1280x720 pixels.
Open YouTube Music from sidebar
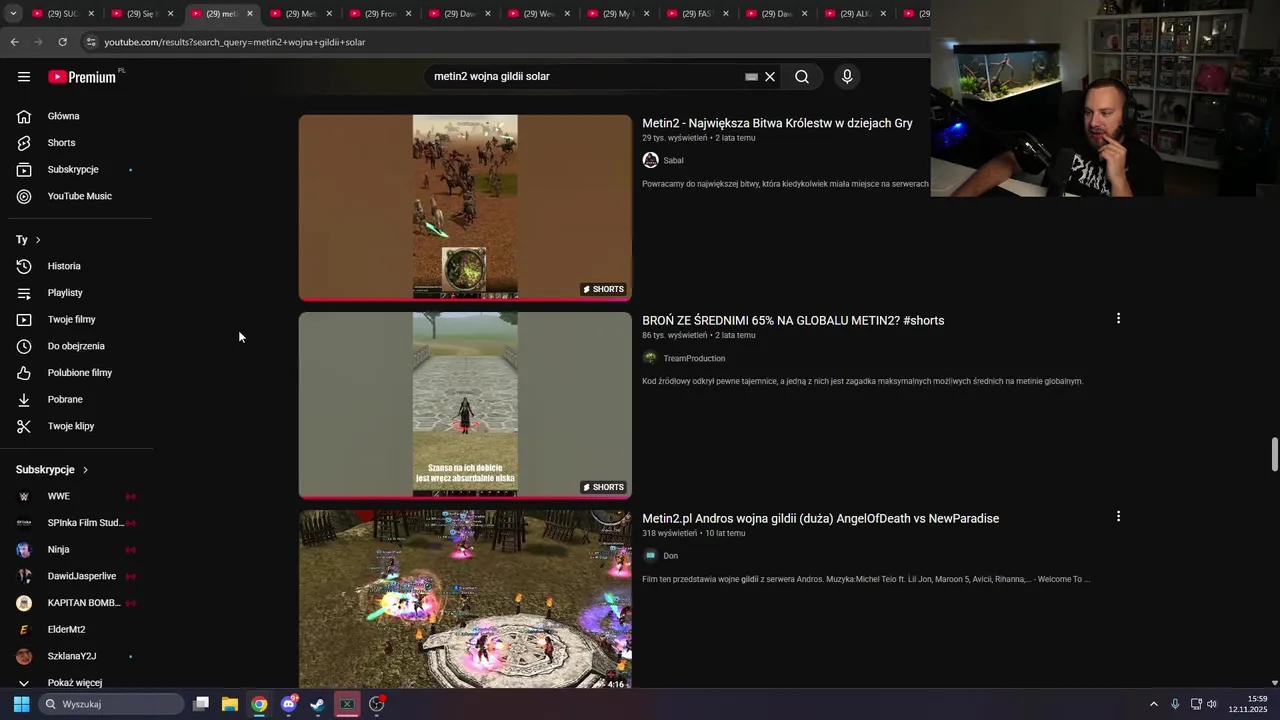click(80, 196)
